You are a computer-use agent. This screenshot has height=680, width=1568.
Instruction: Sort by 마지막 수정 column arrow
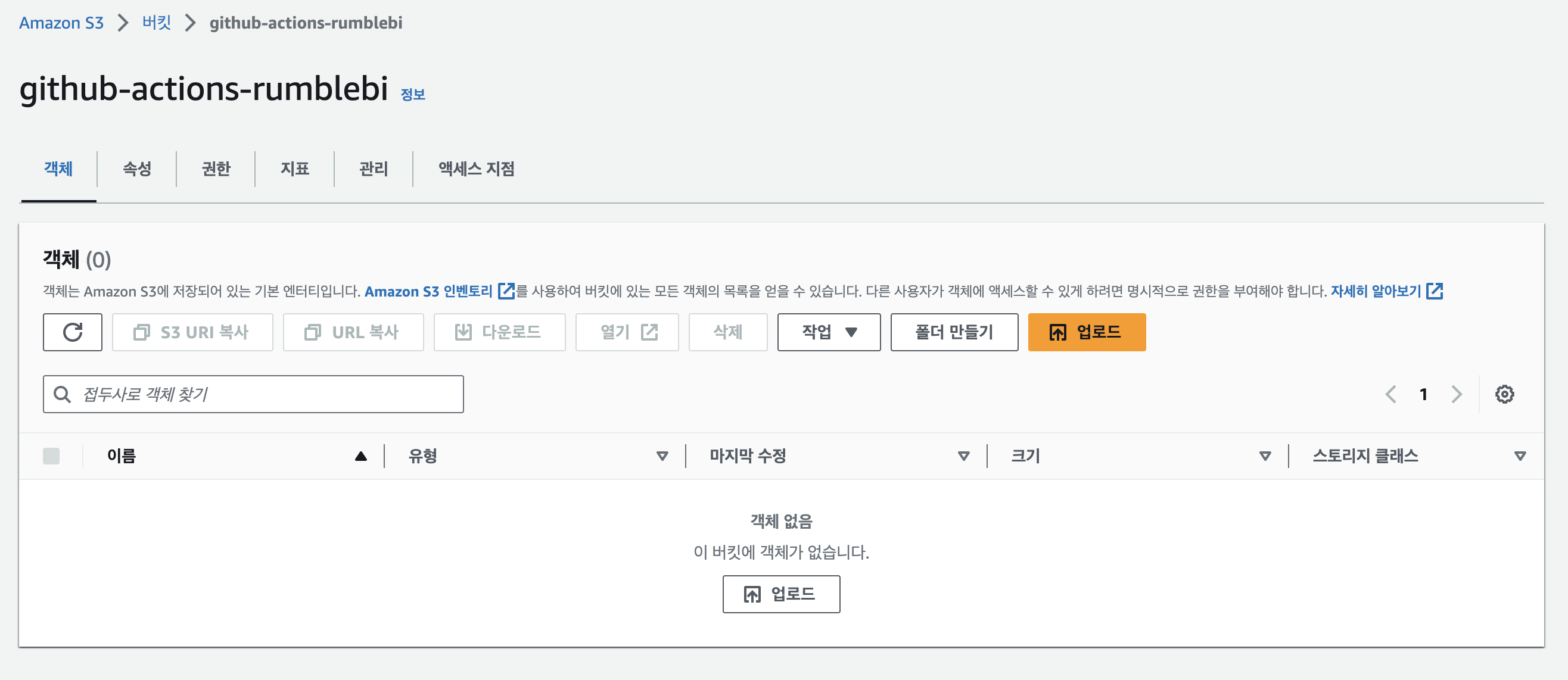click(x=963, y=456)
